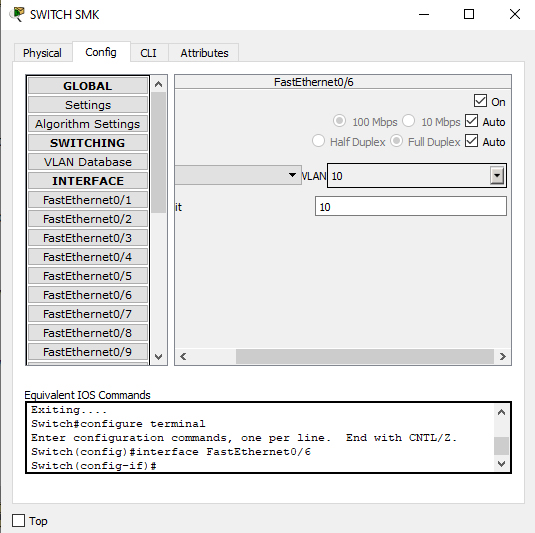Screen dimensions: 535x533
Task: Open the Attributes tab
Action: [204, 53]
